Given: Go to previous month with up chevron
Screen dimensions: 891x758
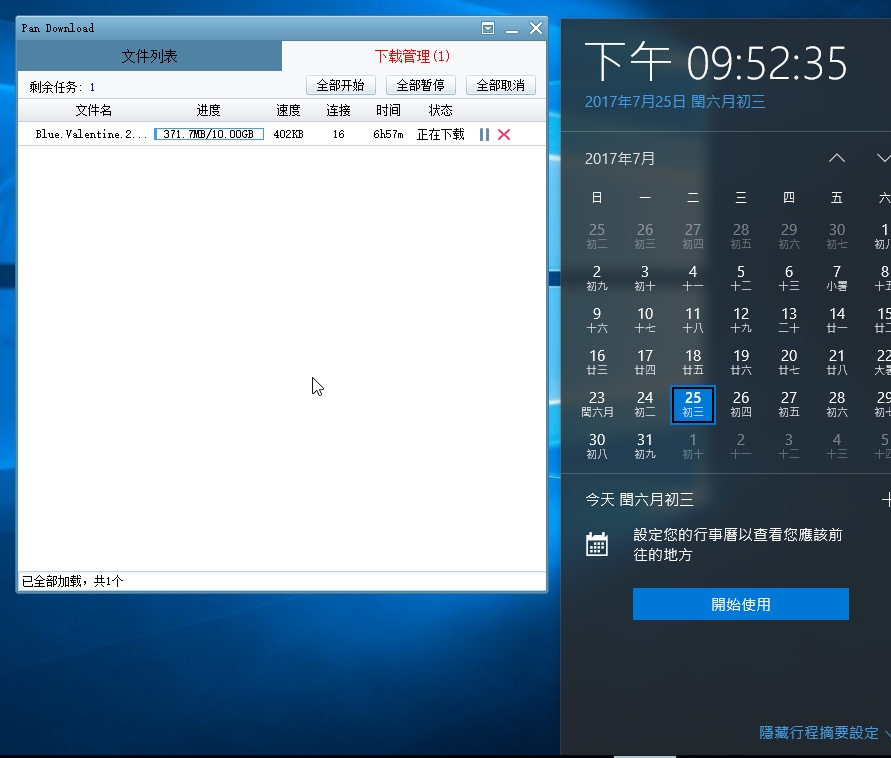Looking at the screenshot, I should (x=837, y=158).
